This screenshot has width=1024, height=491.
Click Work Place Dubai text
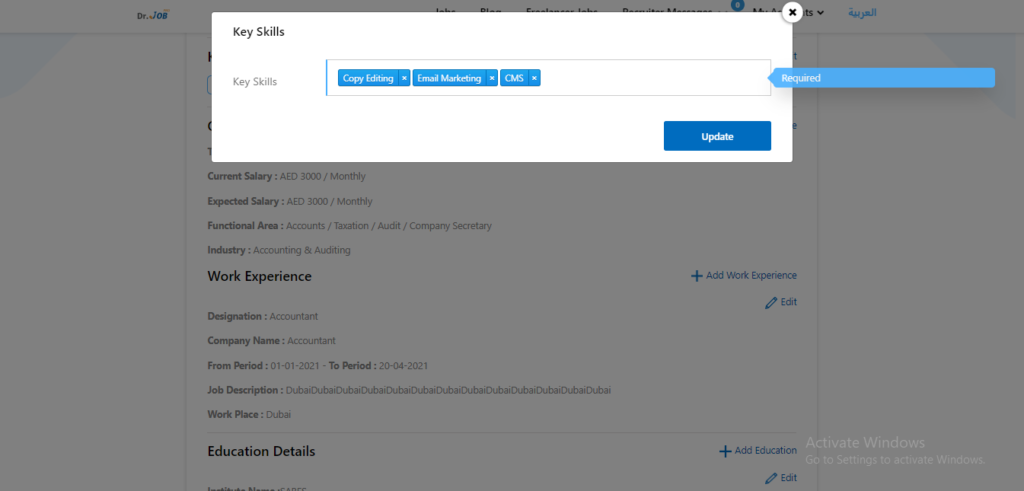(x=249, y=415)
